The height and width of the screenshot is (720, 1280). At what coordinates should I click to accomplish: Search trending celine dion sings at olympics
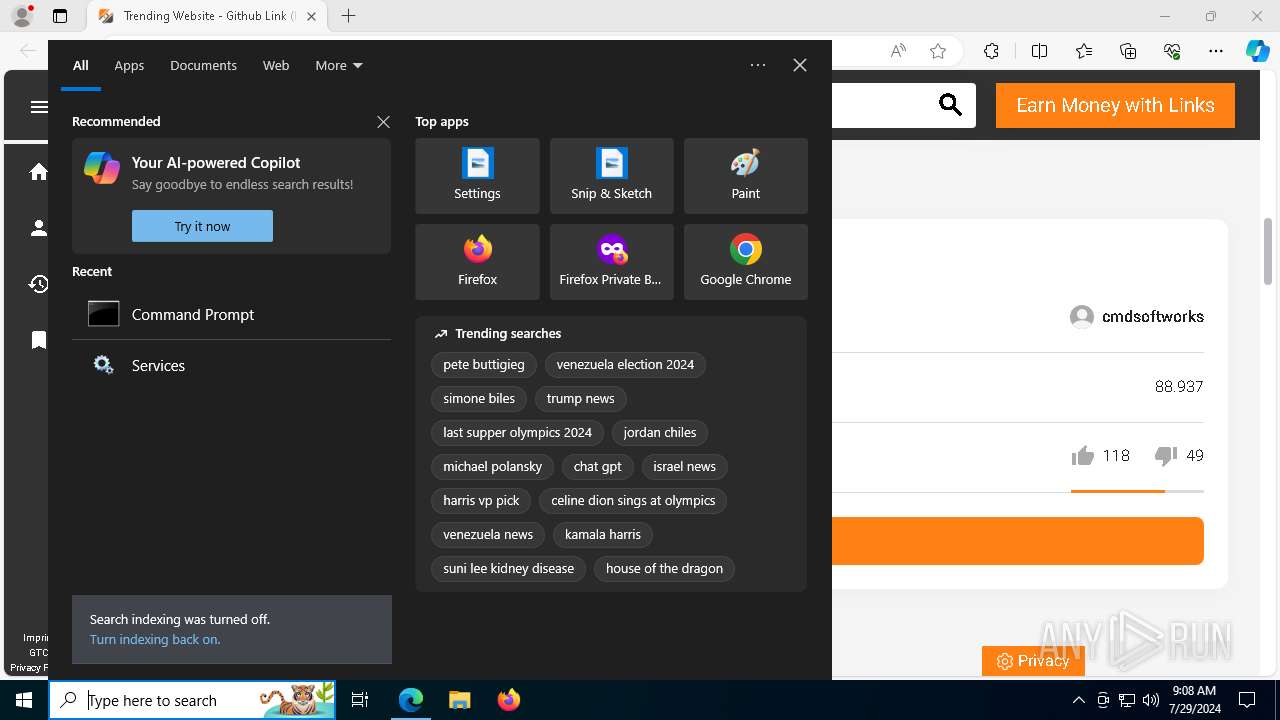point(633,501)
